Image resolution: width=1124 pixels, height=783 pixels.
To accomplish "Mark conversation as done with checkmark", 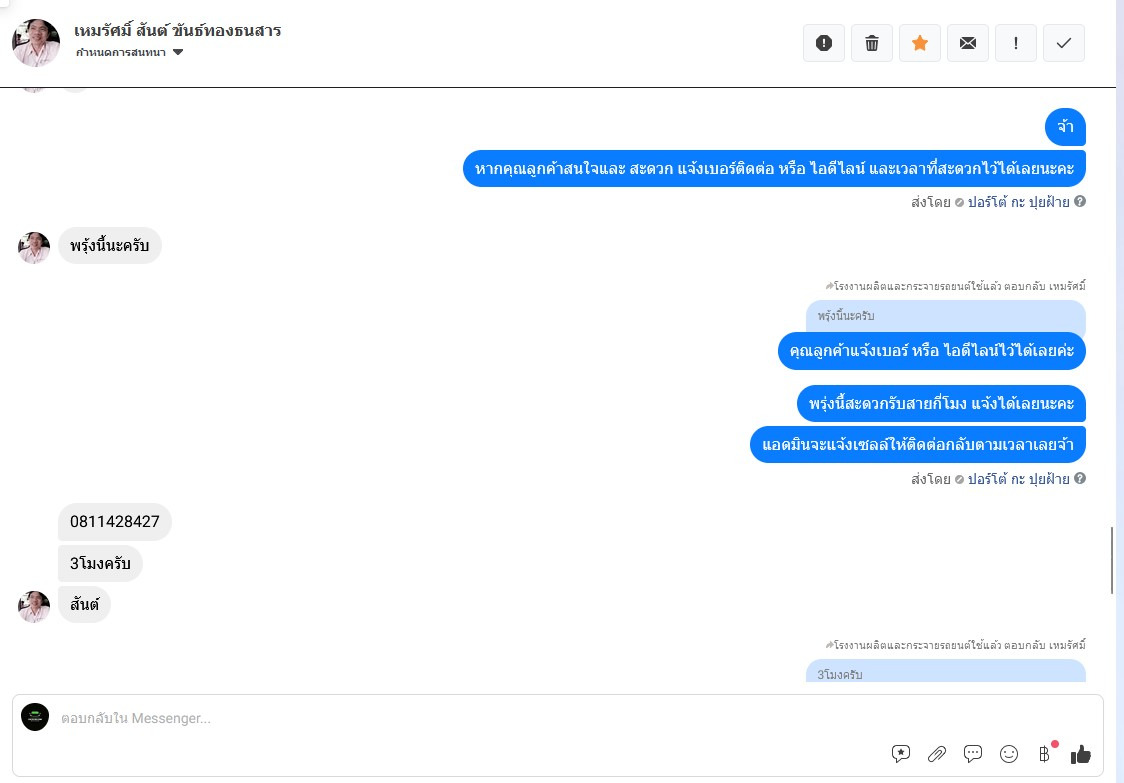I will (x=1064, y=43).
